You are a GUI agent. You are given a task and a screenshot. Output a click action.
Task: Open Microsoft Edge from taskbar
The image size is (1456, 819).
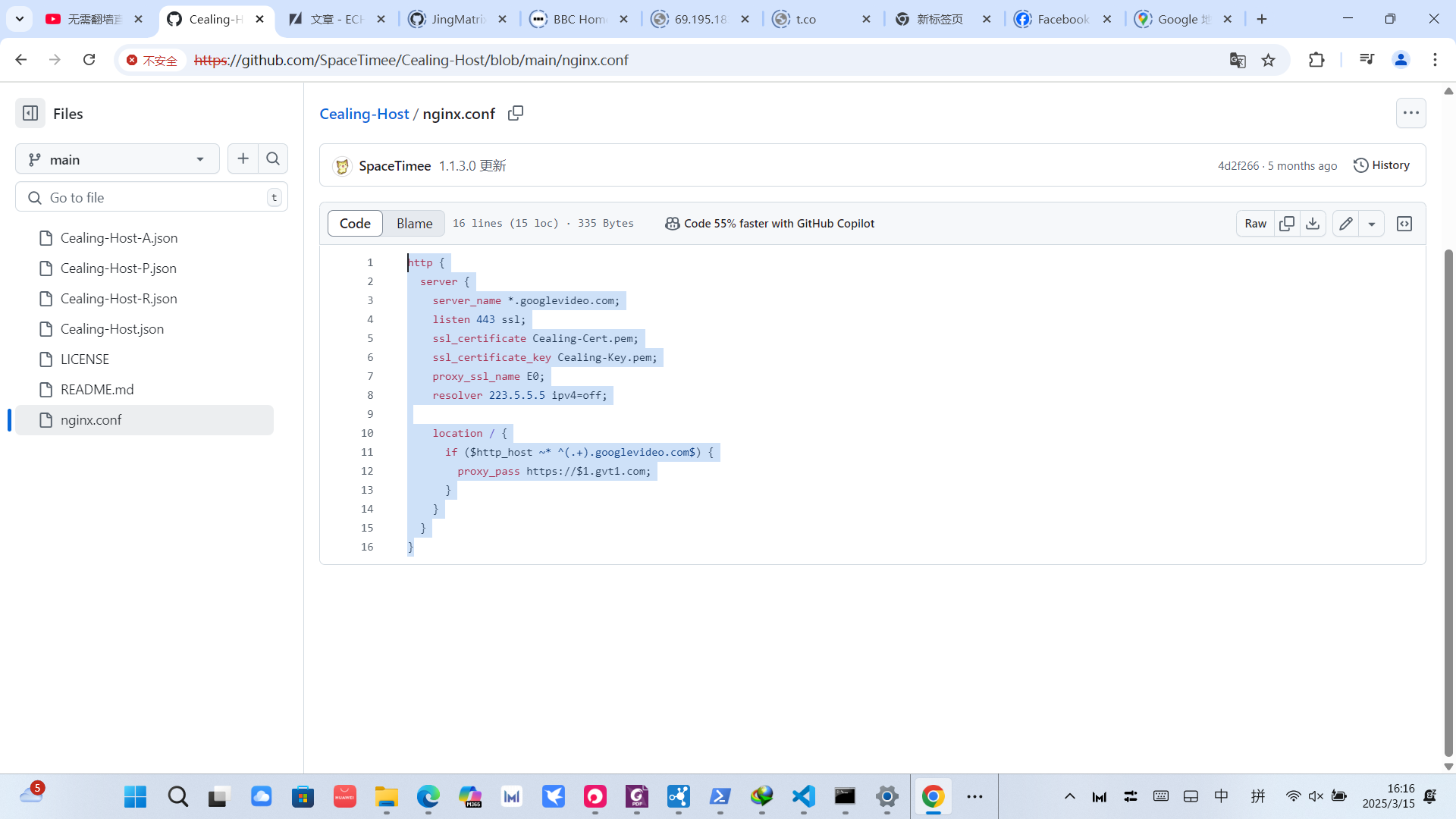pos(428,796)
